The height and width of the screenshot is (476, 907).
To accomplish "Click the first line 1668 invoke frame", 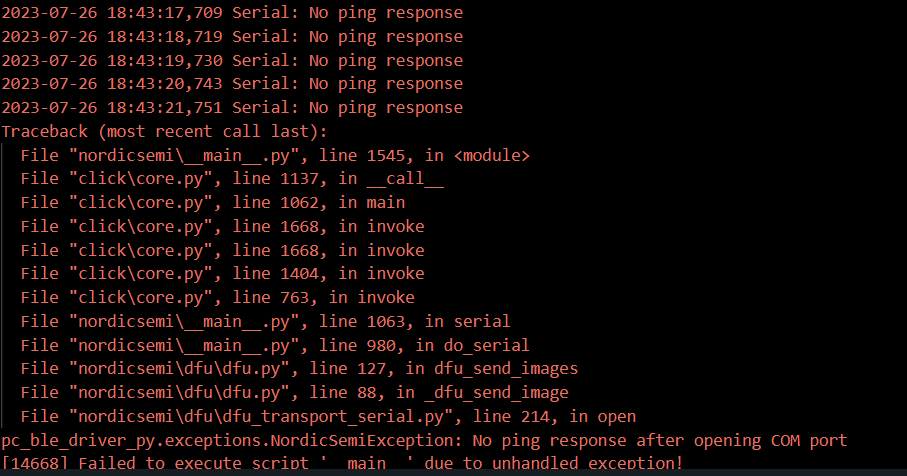I will [x=222, y=226].
